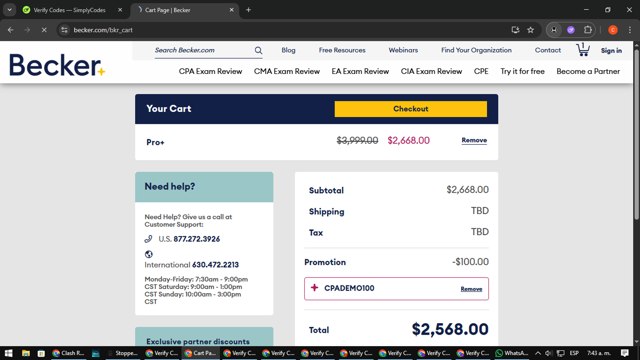
Task: Click the Becker logo
Action: click(x=57, y=65)
